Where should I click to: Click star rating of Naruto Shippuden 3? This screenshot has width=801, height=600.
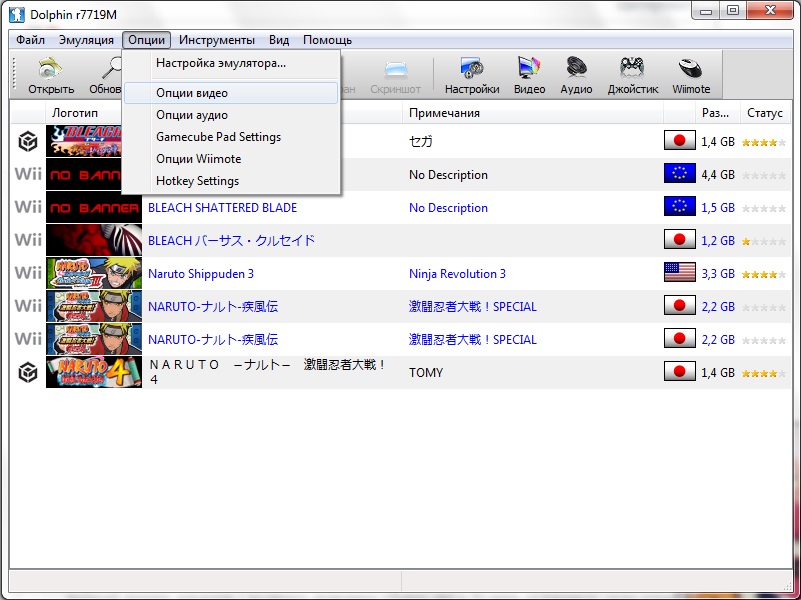(764, 274)
